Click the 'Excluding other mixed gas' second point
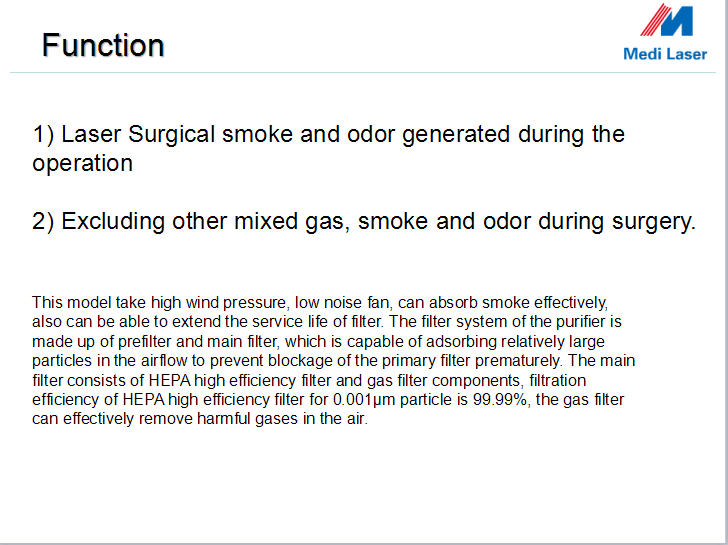 [x=364, y=221]
